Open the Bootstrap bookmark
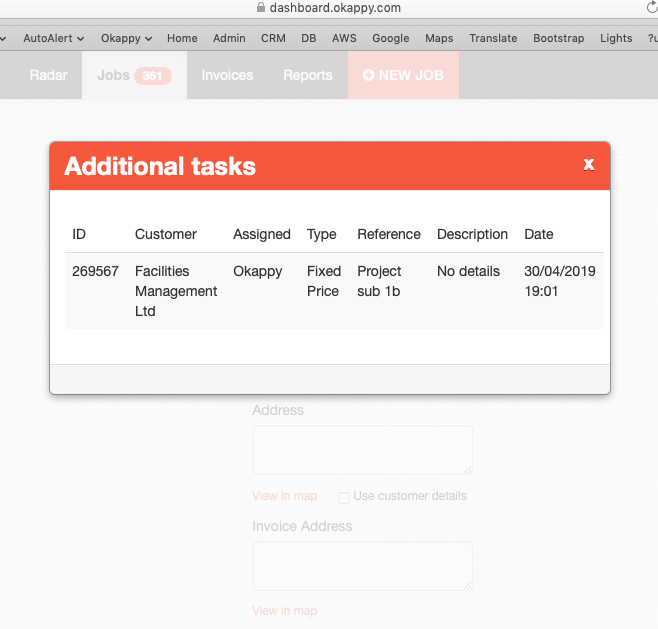The width and height of the screenshot is (658, 629). click(559, 38)
